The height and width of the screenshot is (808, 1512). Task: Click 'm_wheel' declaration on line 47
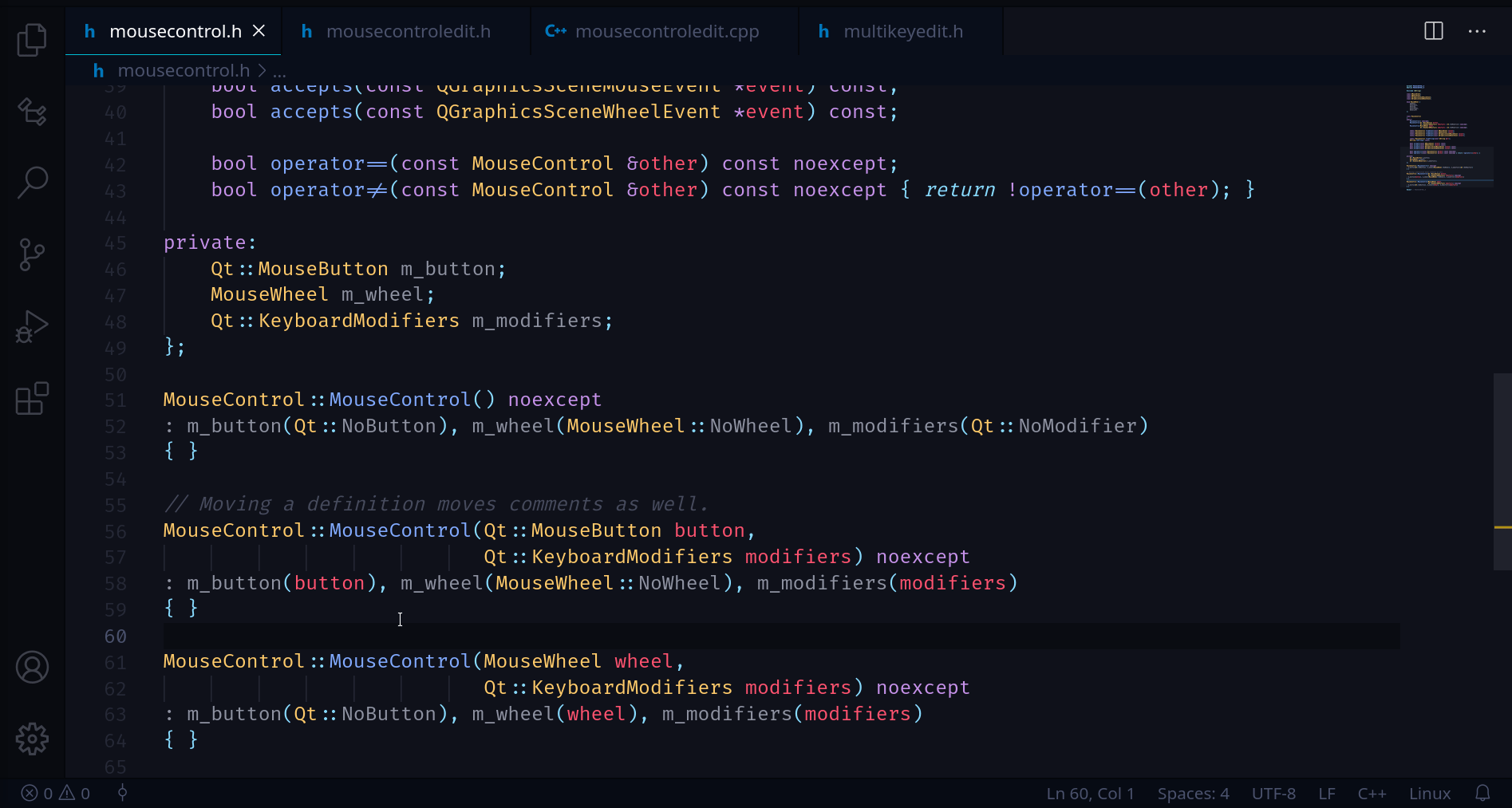click(x=382, y=294)
